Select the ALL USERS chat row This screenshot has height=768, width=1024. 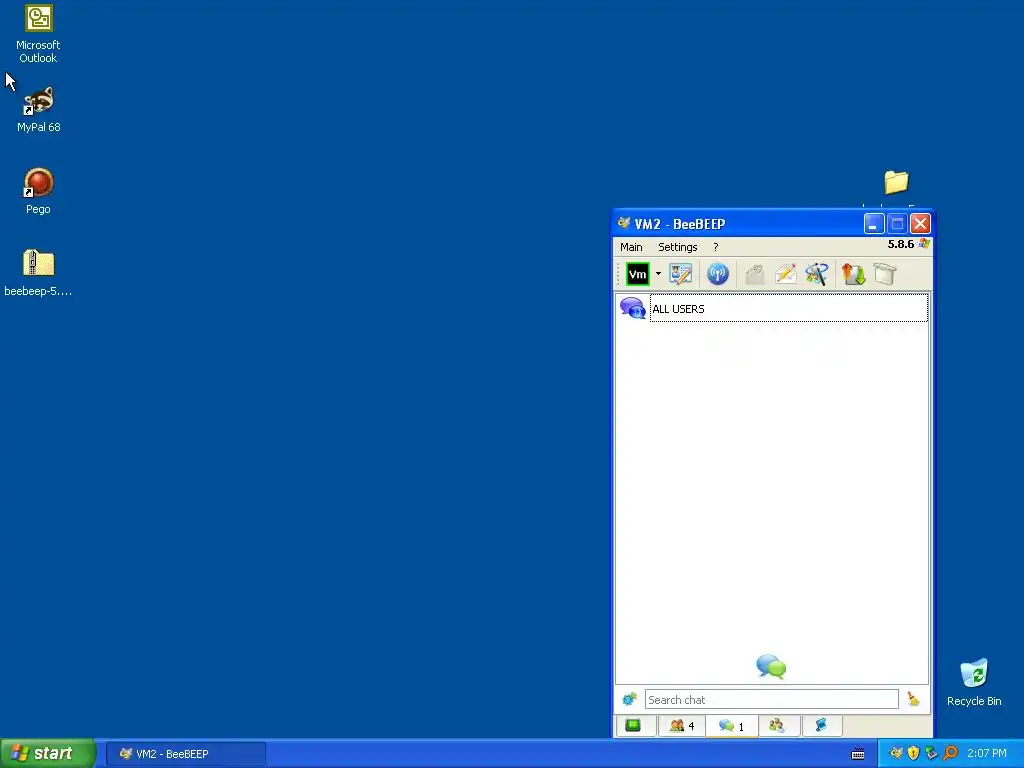(x=772, y=308)
